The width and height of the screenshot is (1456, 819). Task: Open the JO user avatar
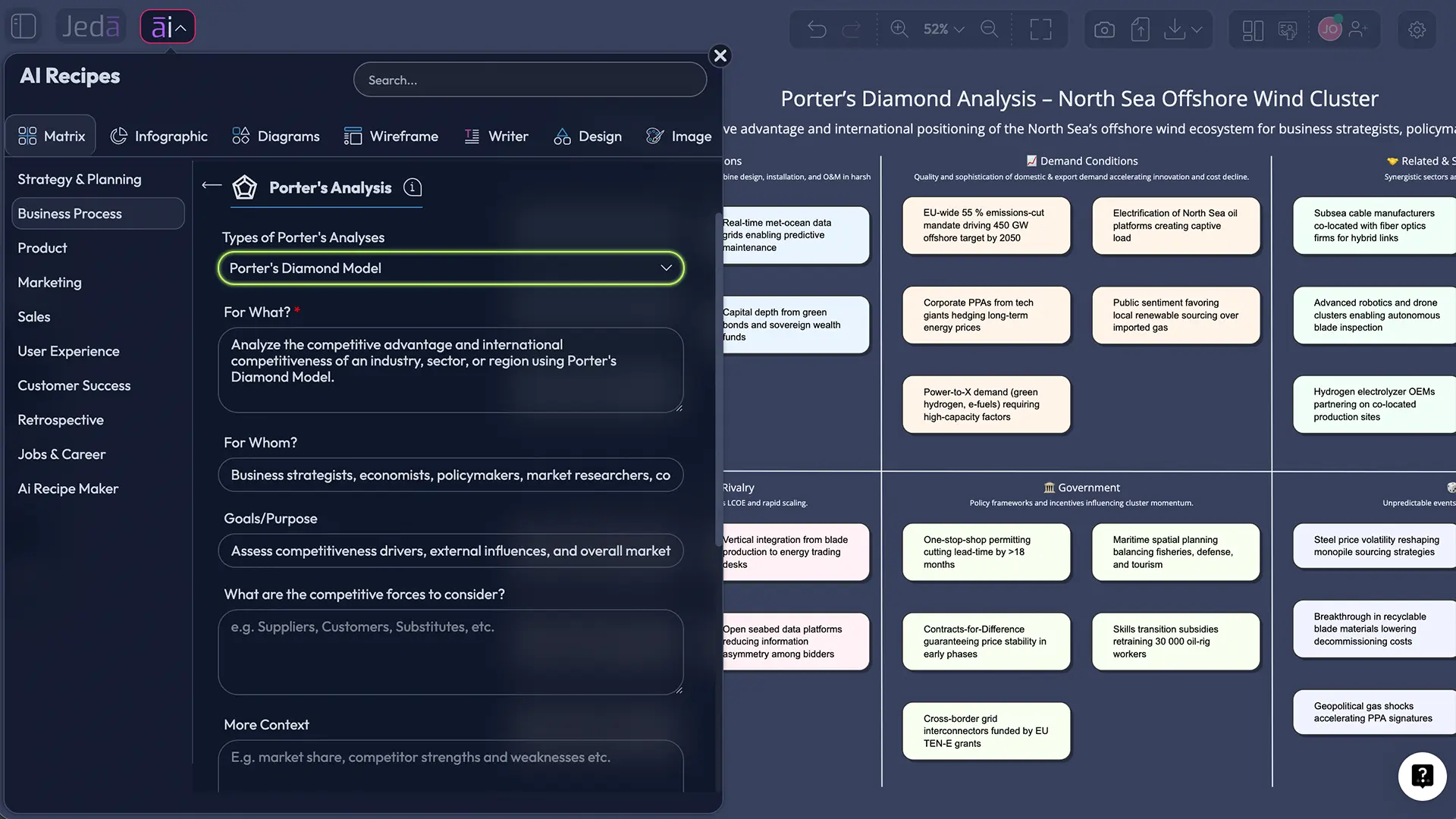[1329, 29]
